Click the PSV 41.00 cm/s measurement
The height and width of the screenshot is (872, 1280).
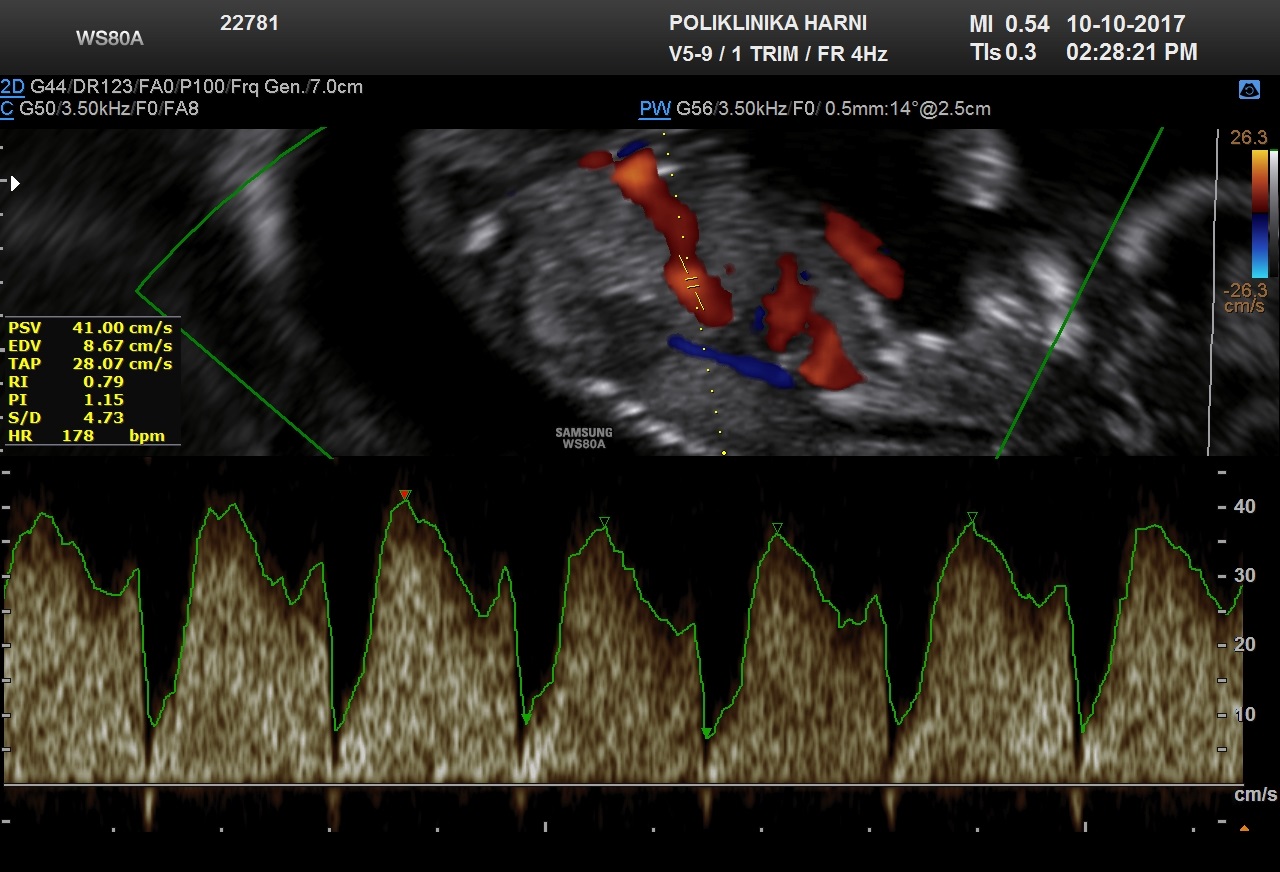pyautogui.click(x=90, y=328)
